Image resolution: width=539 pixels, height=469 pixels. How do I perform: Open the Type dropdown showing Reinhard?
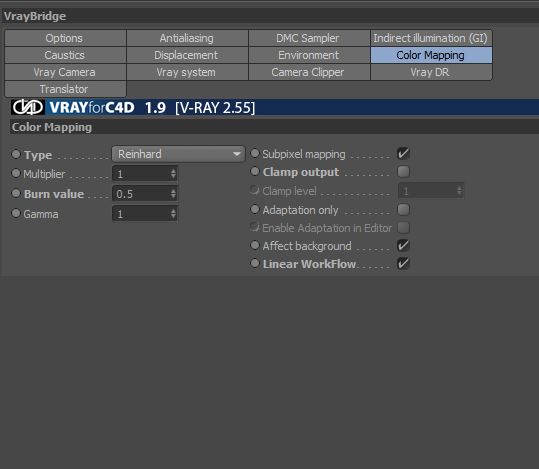click(178, 154)
